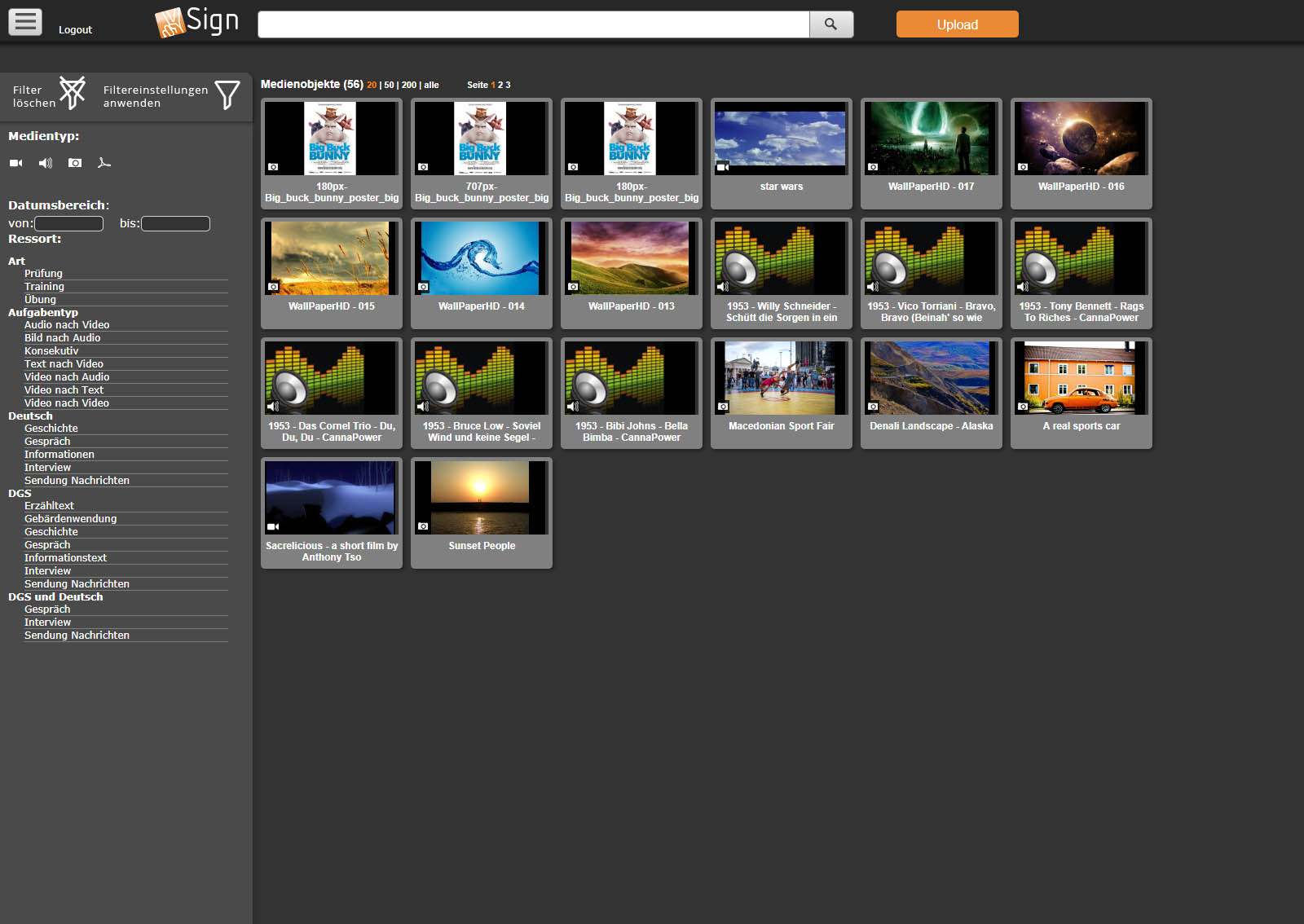This screenshot has height=924, width=1304.
Task: Select Gebärdenwendung under DGS
Action: 70,519
